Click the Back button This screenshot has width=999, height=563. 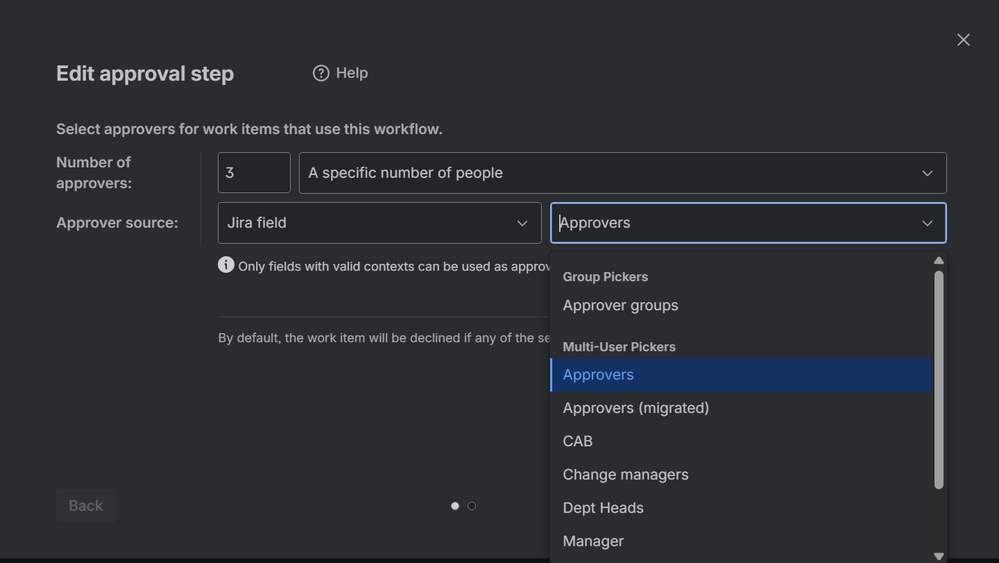(x=86, y=506)
